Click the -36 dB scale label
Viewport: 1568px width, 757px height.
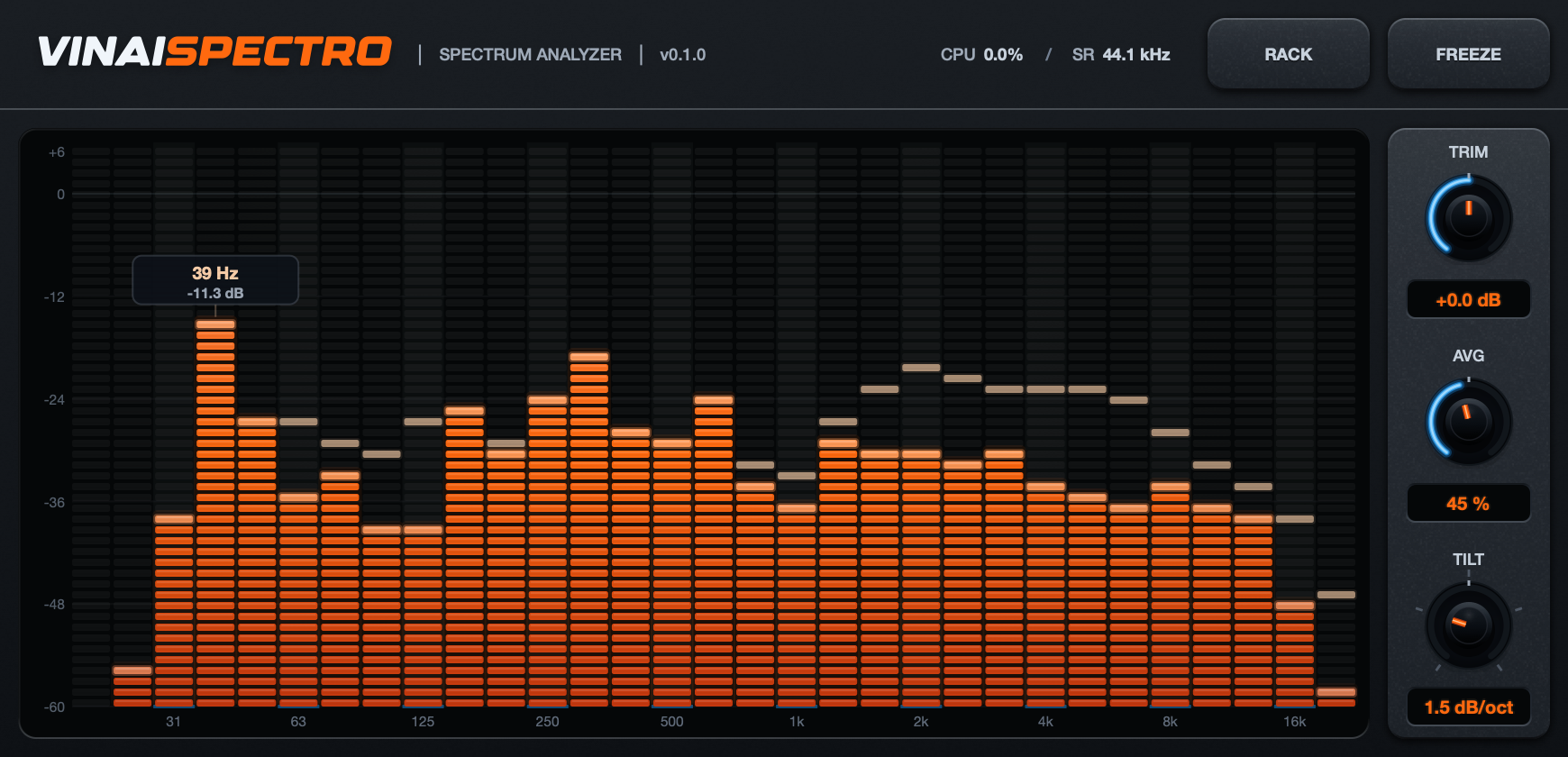pyautogui.click(x=55, y=503)
